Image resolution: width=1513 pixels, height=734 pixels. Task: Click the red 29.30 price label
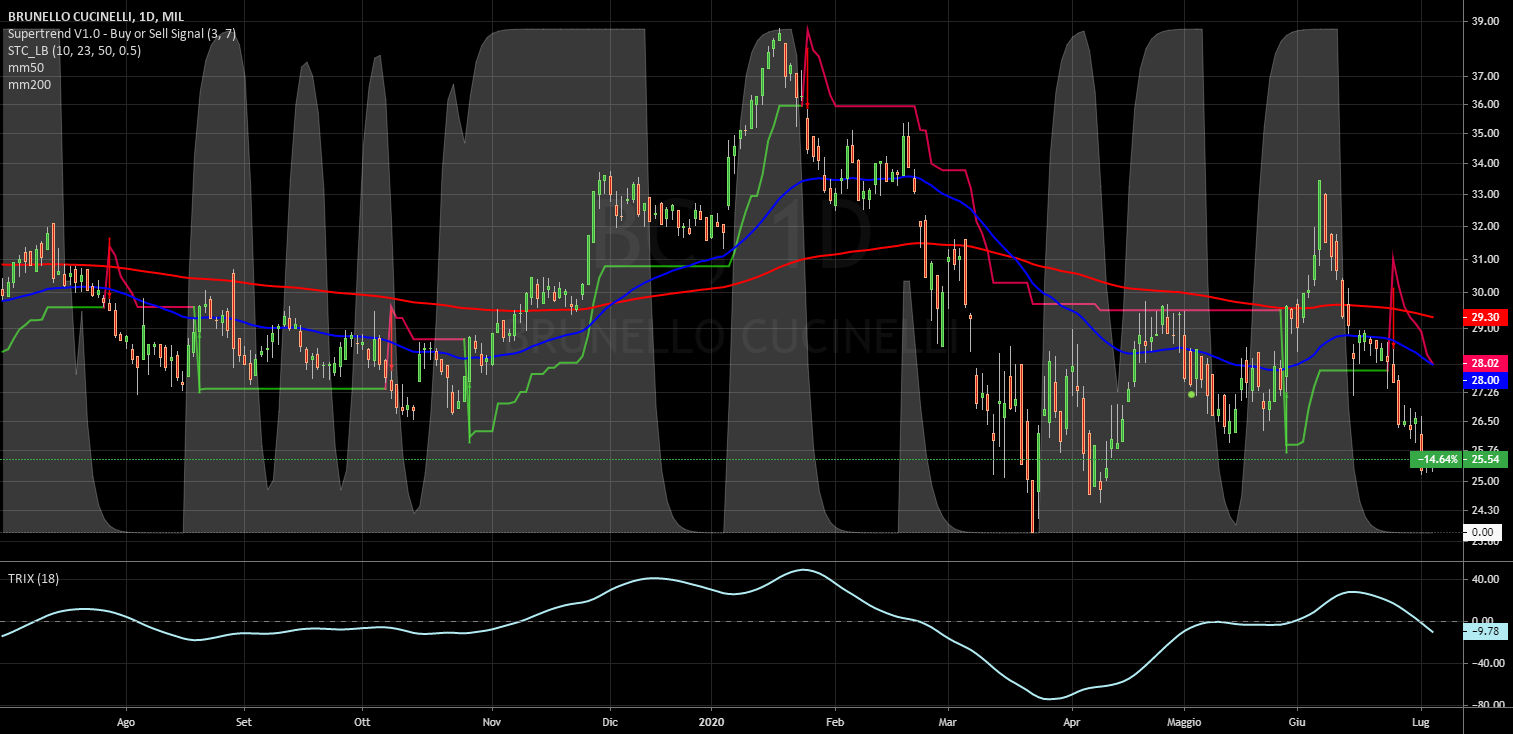click(1485, 317)
